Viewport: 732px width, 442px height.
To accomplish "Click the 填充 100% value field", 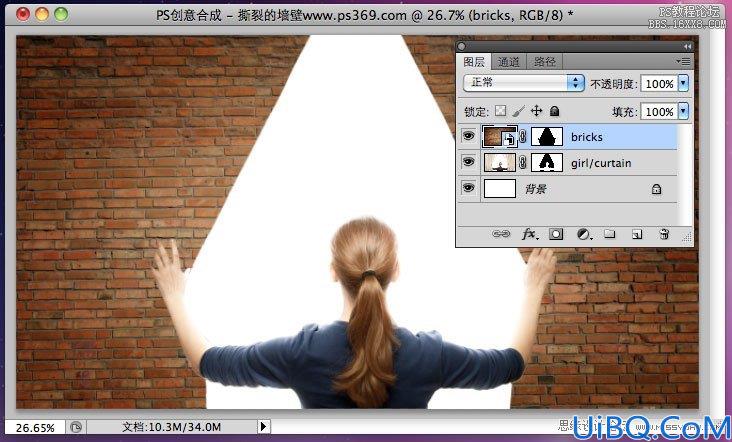I will [659, 112].
